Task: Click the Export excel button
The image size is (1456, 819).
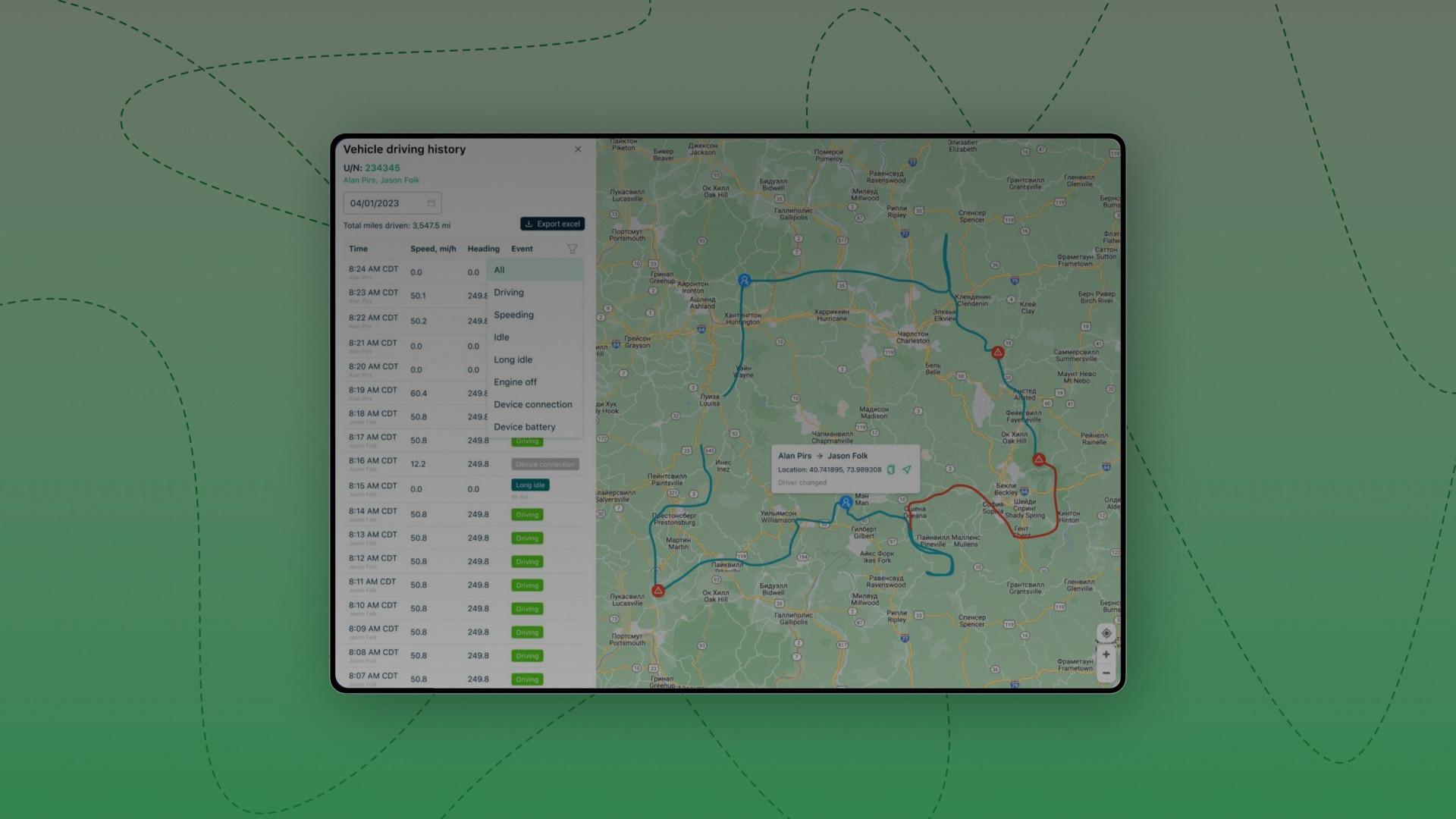Action: point(552,224)
